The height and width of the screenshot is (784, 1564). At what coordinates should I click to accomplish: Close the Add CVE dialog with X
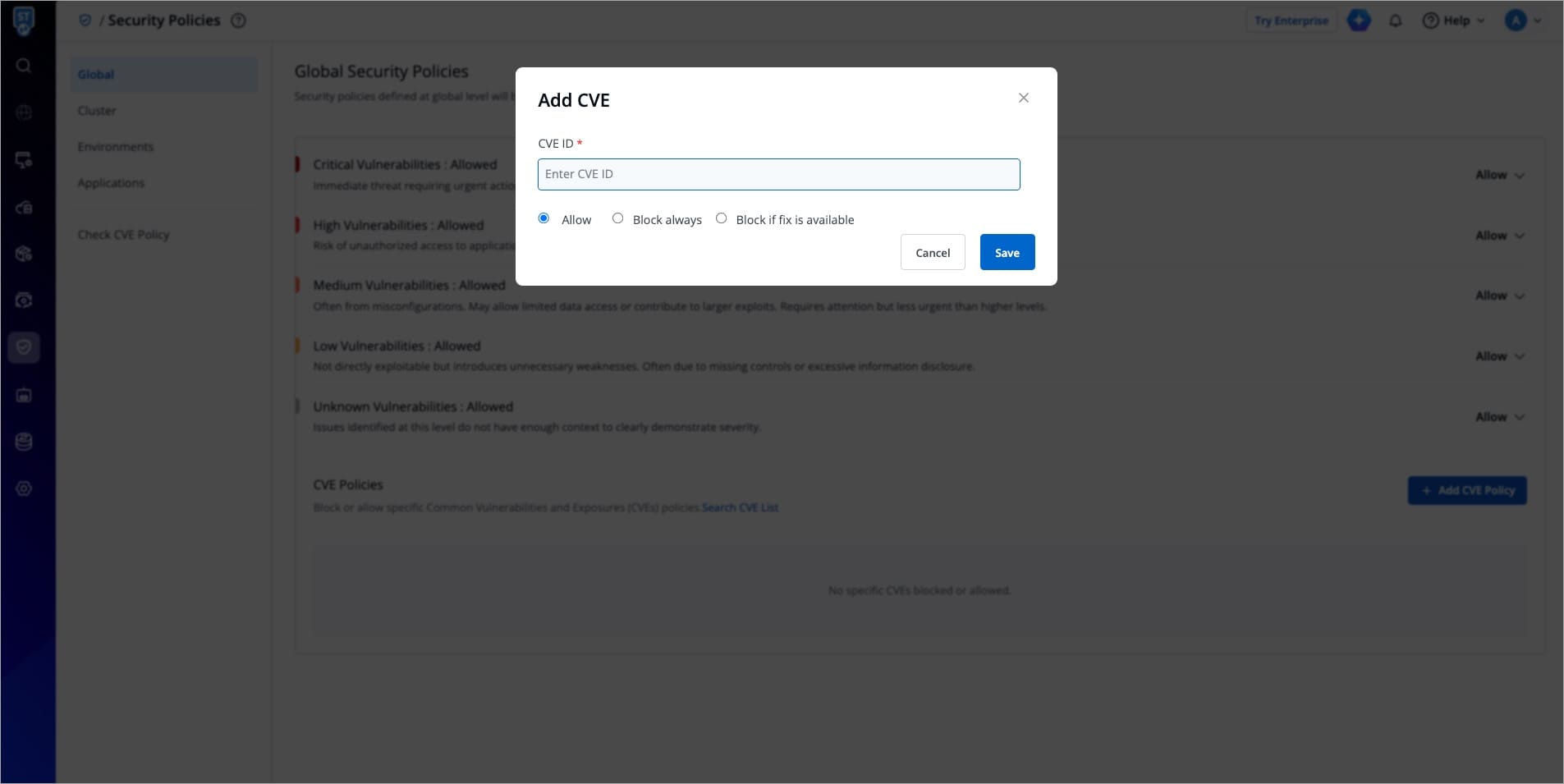tap(1023, 98)
